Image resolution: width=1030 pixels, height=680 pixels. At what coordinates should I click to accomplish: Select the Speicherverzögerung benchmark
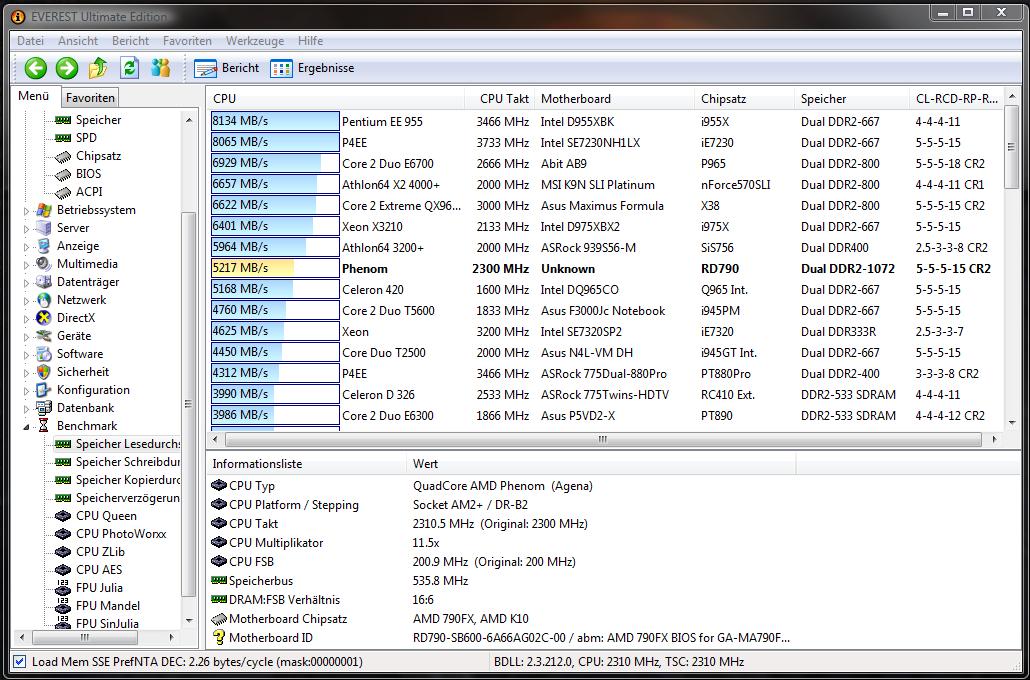127,498
